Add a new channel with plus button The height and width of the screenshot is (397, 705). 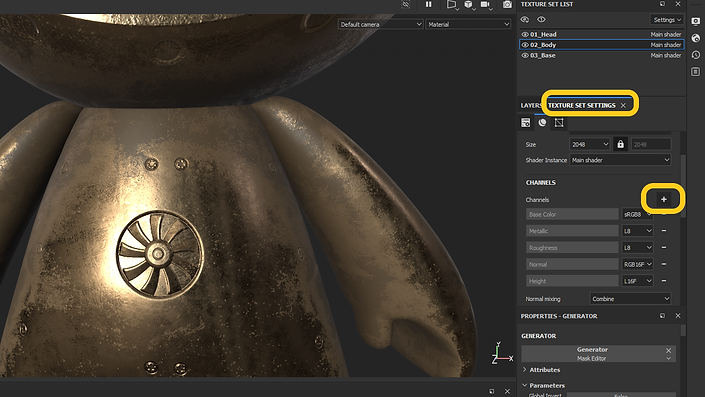664,199
